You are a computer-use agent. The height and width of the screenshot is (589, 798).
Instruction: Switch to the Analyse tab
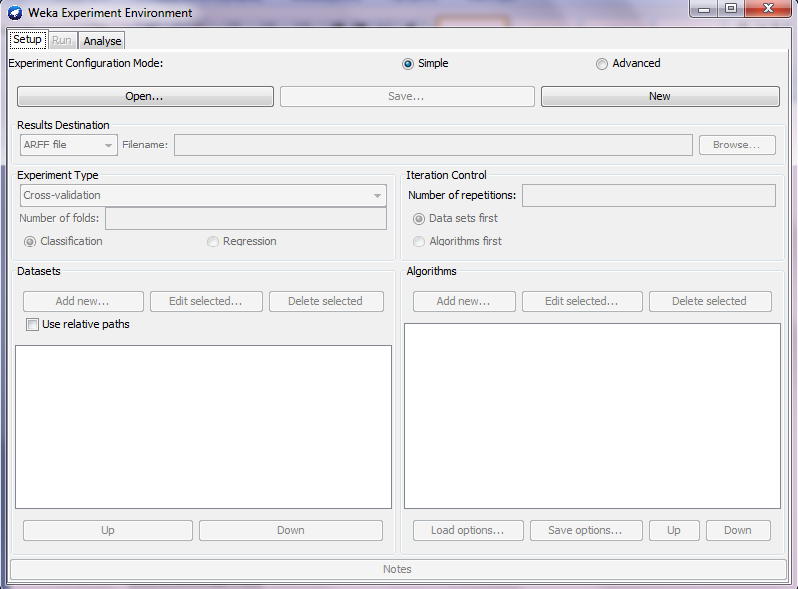pos(102,41)
